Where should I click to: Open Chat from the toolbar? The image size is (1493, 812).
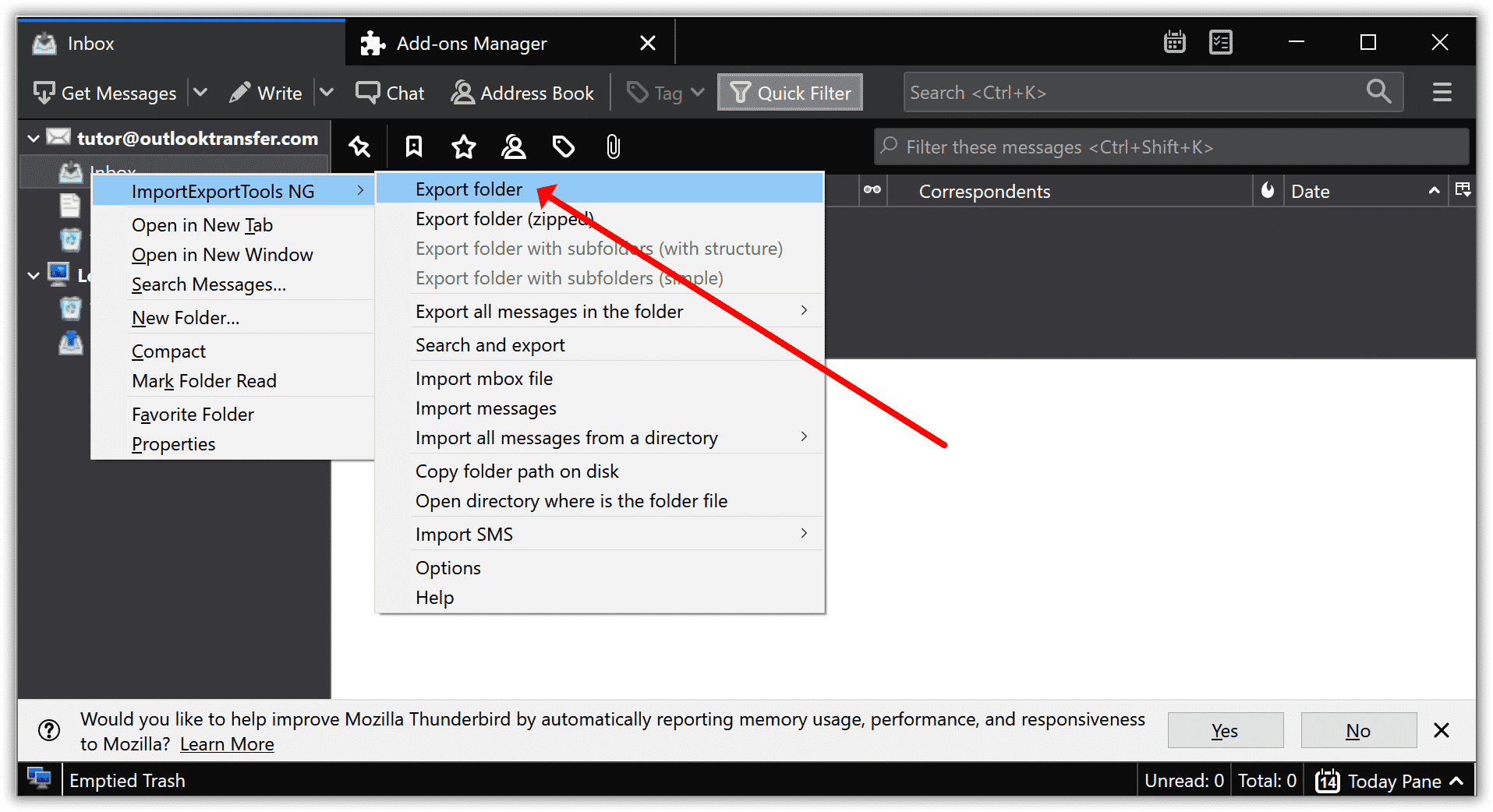390,93
